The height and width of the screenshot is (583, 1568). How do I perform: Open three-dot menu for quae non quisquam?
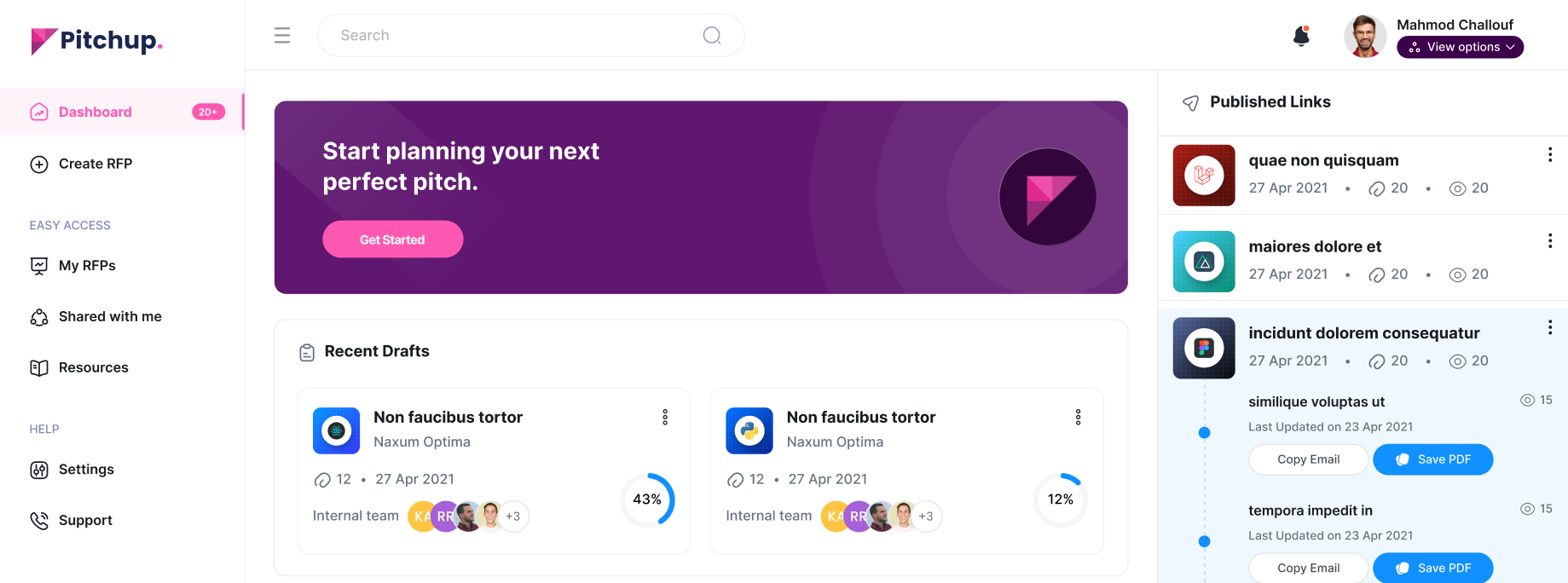(1549, 154)
